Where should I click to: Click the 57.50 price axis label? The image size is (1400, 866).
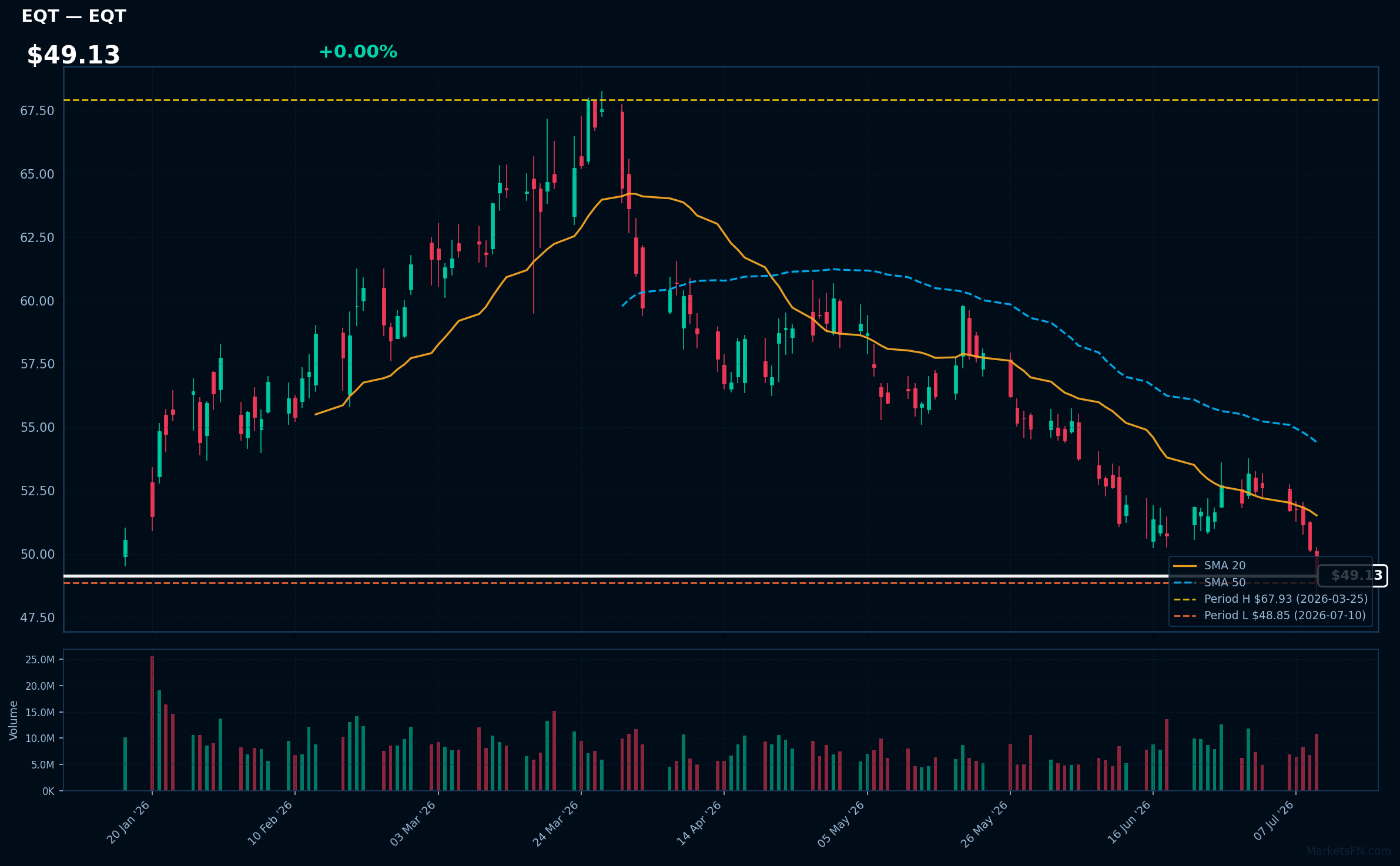tap(37, 364)
